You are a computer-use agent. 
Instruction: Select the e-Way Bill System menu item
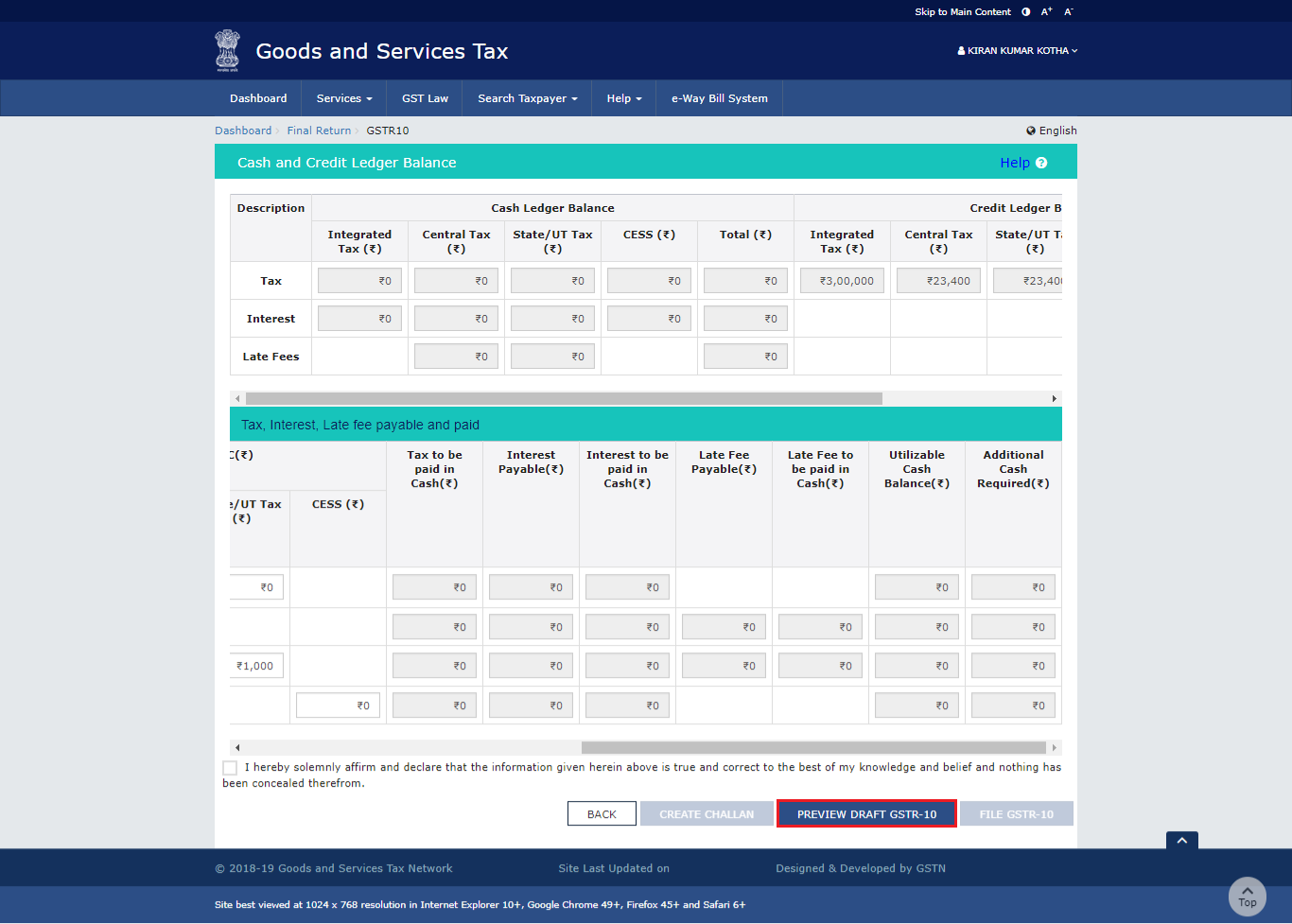719,97
